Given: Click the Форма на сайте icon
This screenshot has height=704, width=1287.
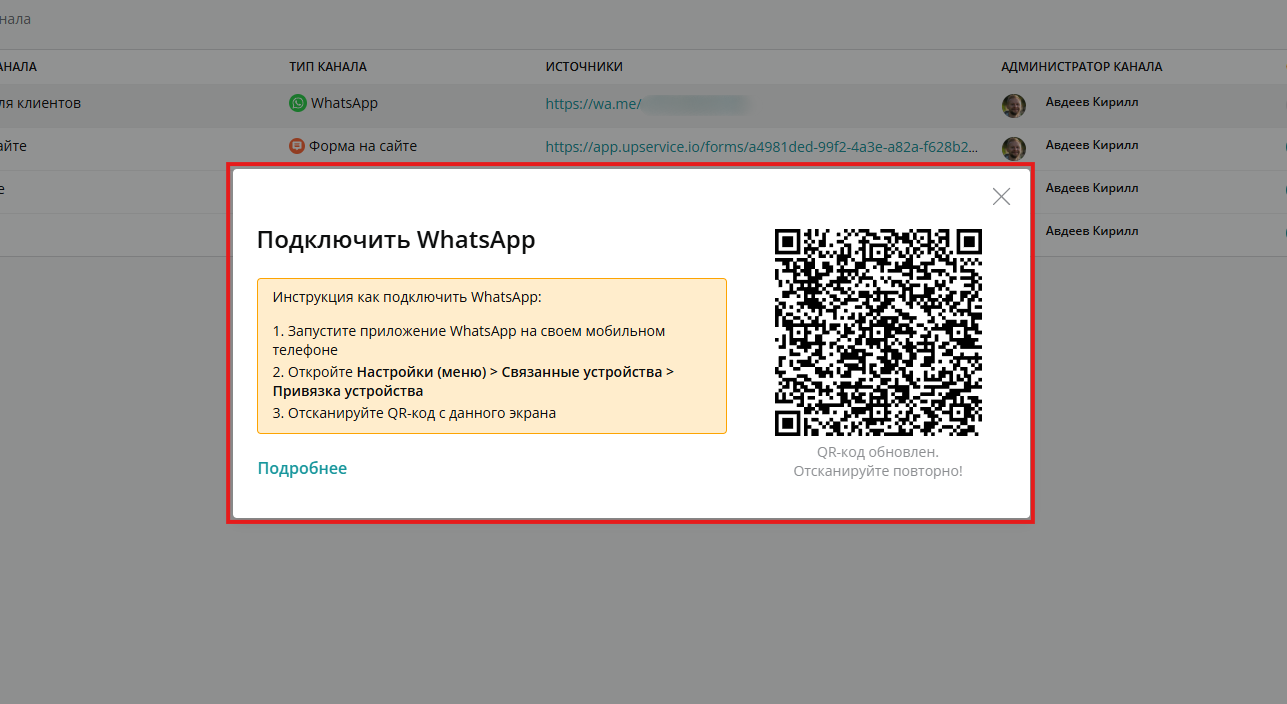Looking at the screenshot, I should pos(297,146).
